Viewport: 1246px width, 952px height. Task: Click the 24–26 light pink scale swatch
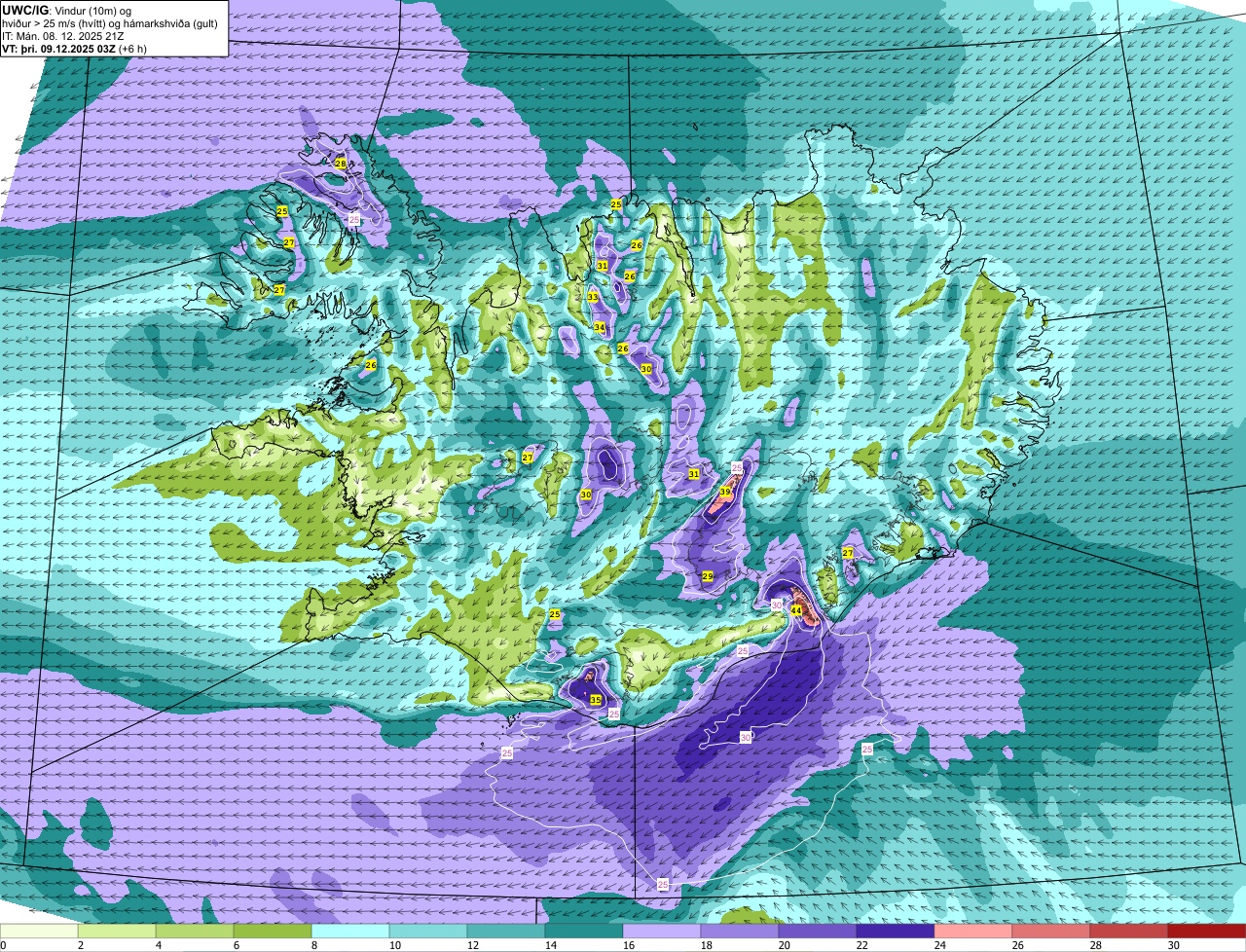(x=973, y=932)
